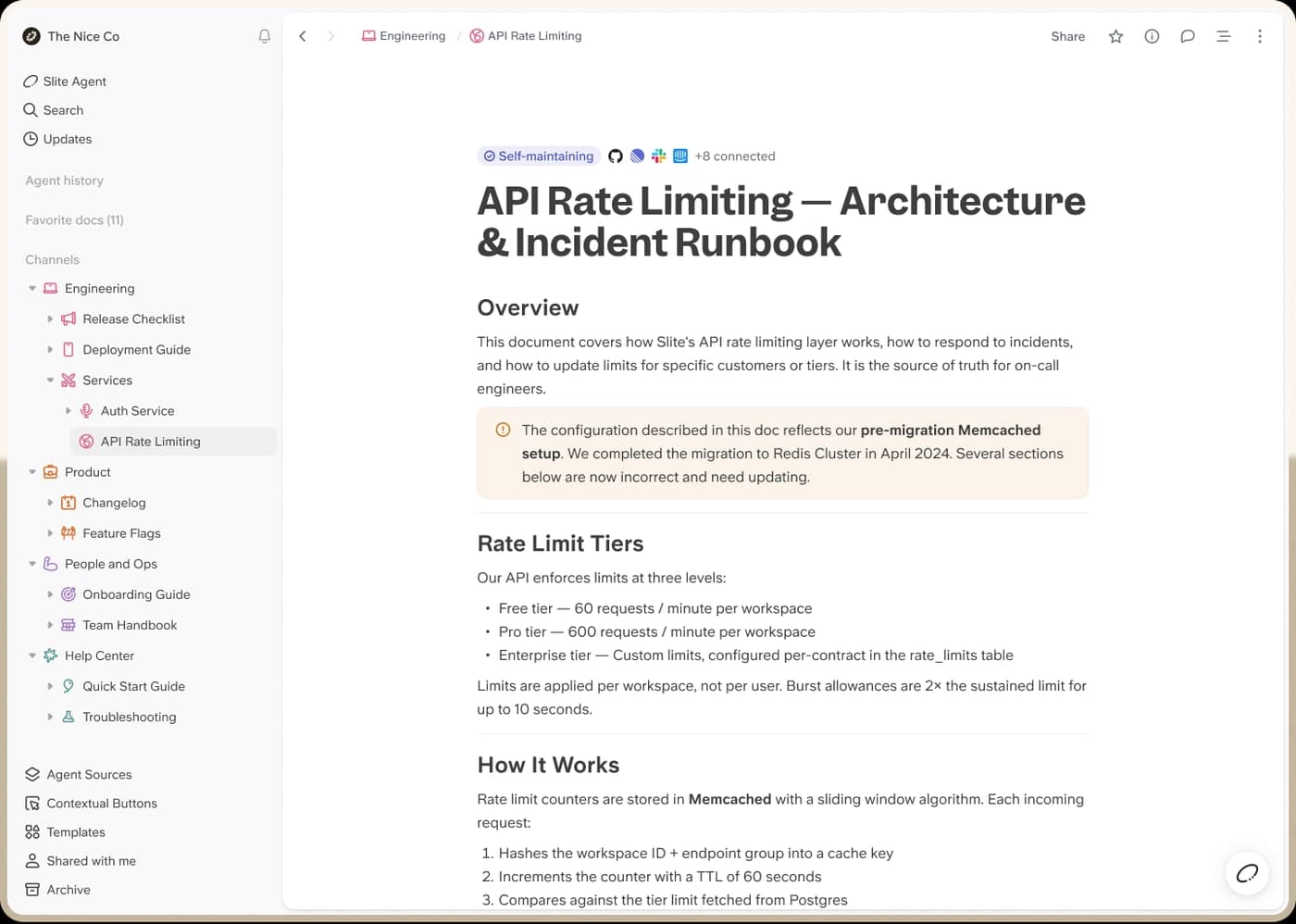Open Team Handbook doc

tap(130, 624)
